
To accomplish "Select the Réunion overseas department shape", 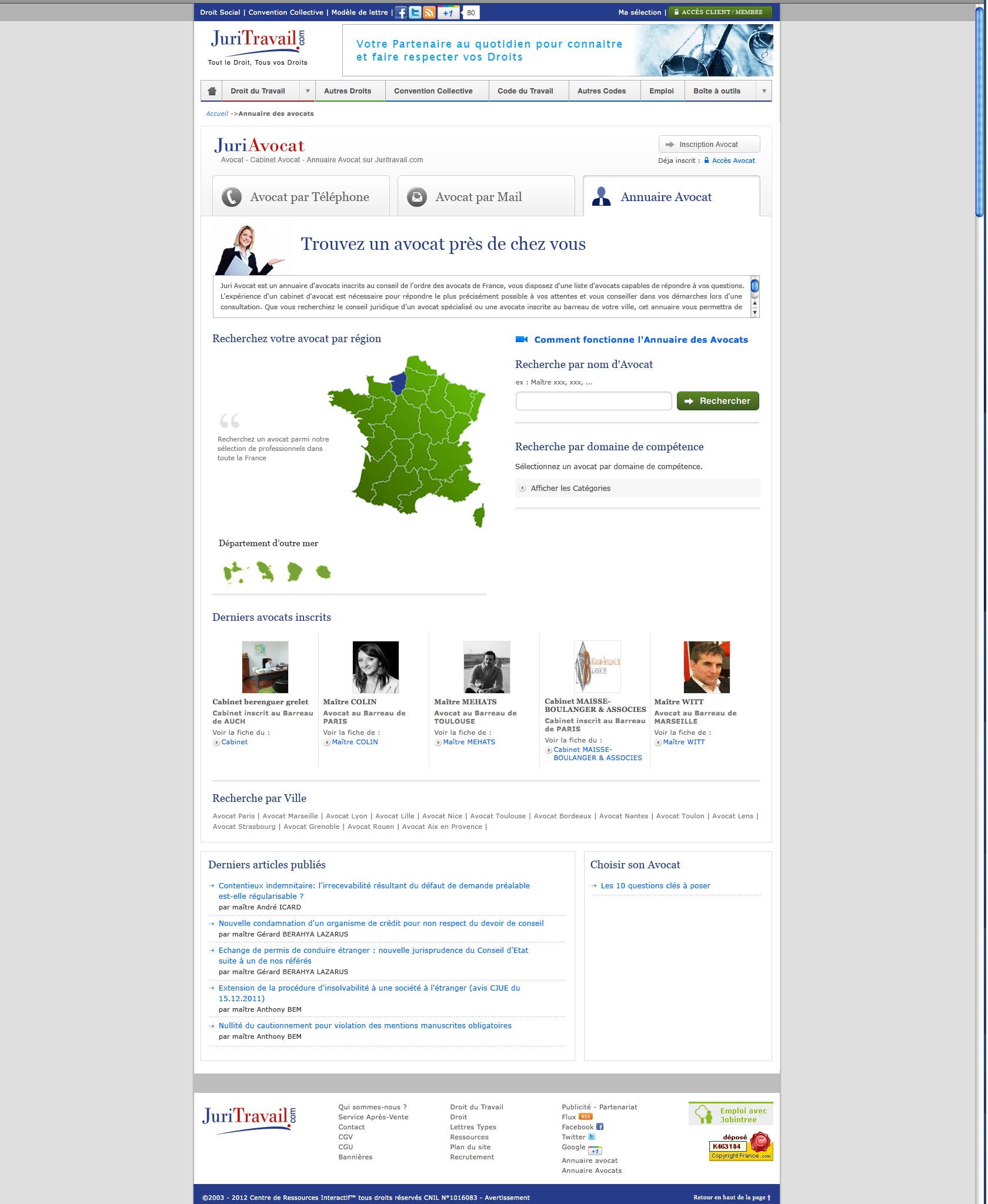I will tap(323, 571).
